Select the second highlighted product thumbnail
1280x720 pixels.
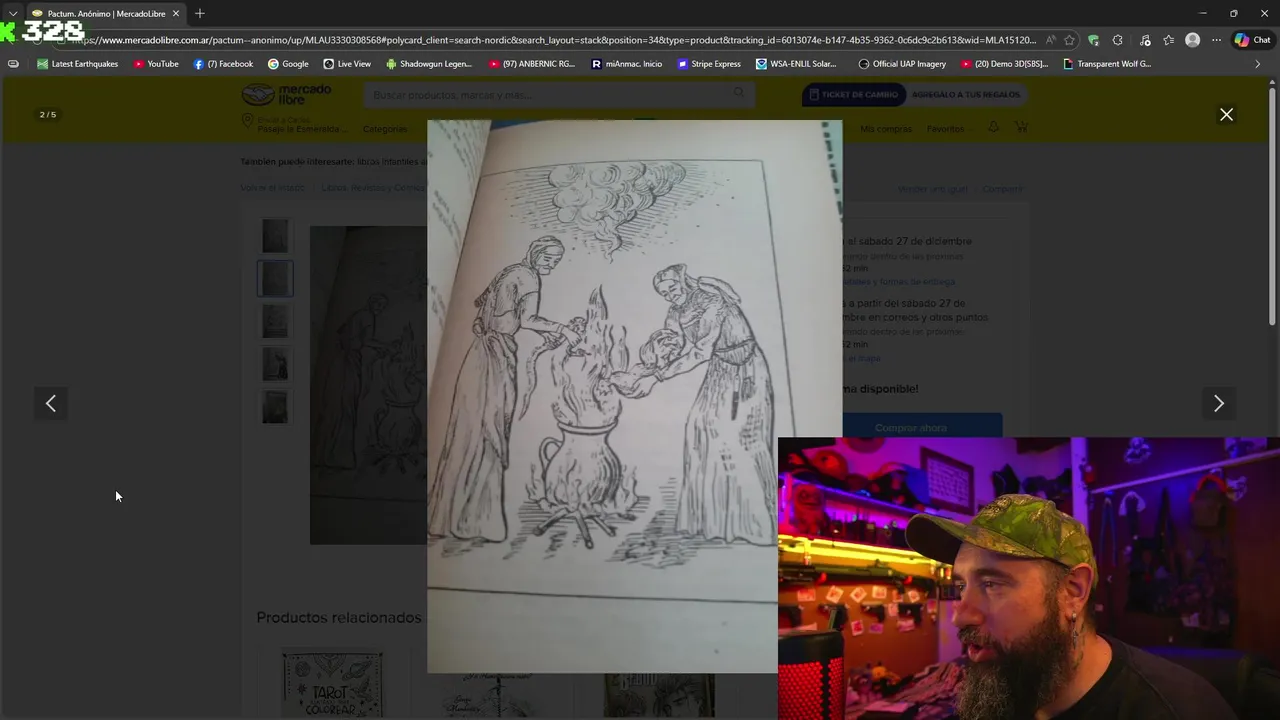(275, 279)
